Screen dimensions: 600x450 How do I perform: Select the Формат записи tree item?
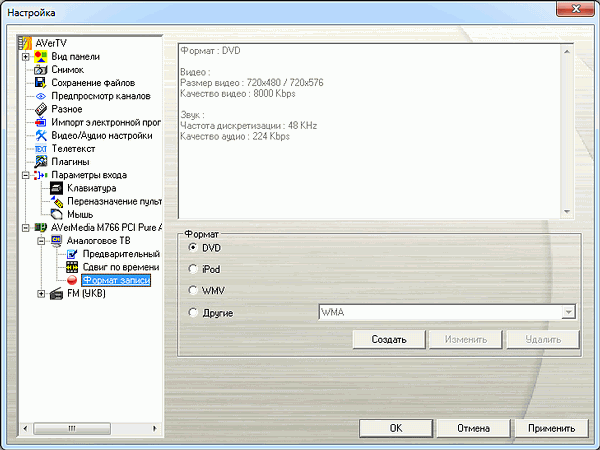(x=116, y=280)
